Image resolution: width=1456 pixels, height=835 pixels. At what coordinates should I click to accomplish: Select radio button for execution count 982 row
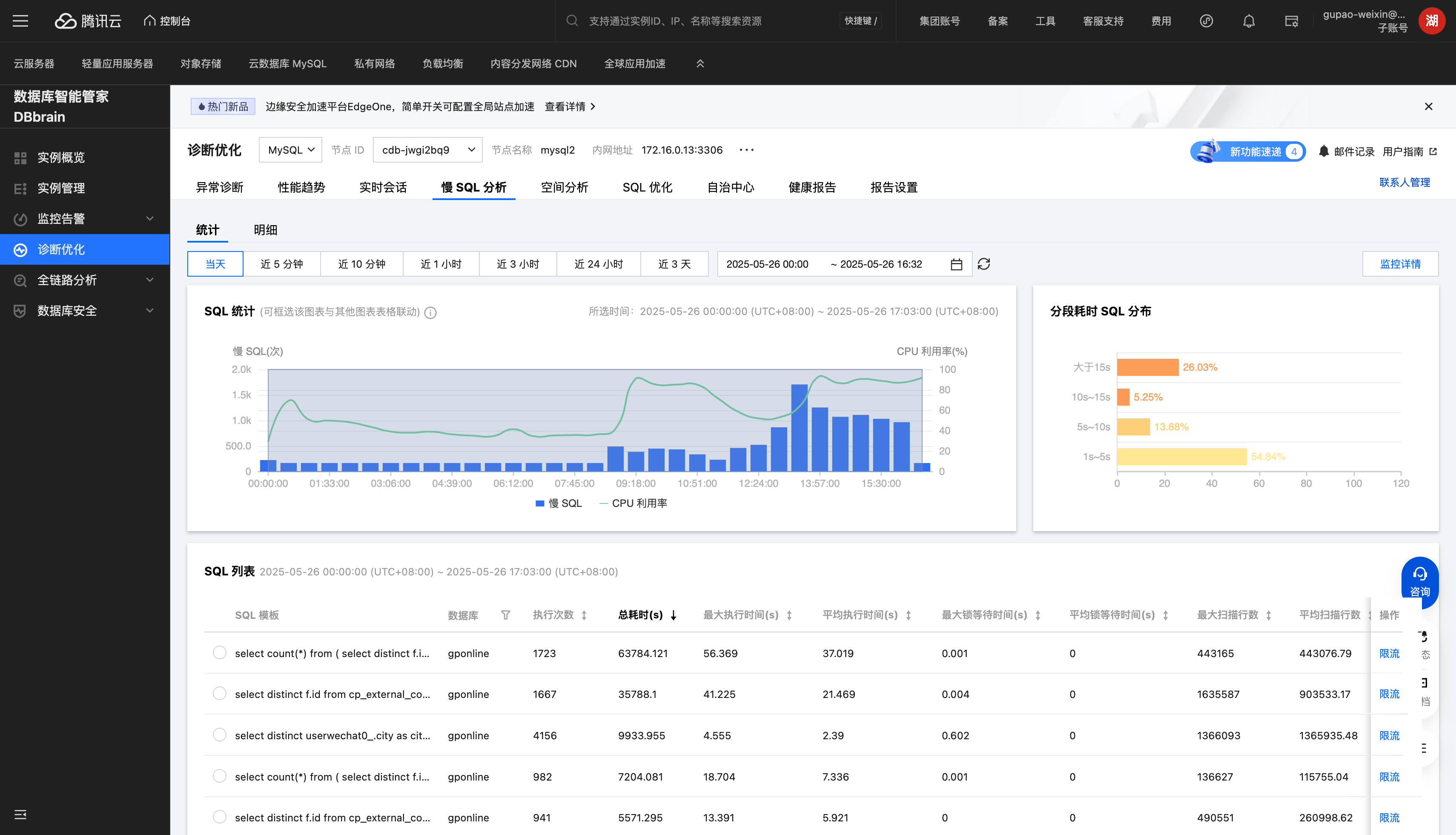point(219,776)
